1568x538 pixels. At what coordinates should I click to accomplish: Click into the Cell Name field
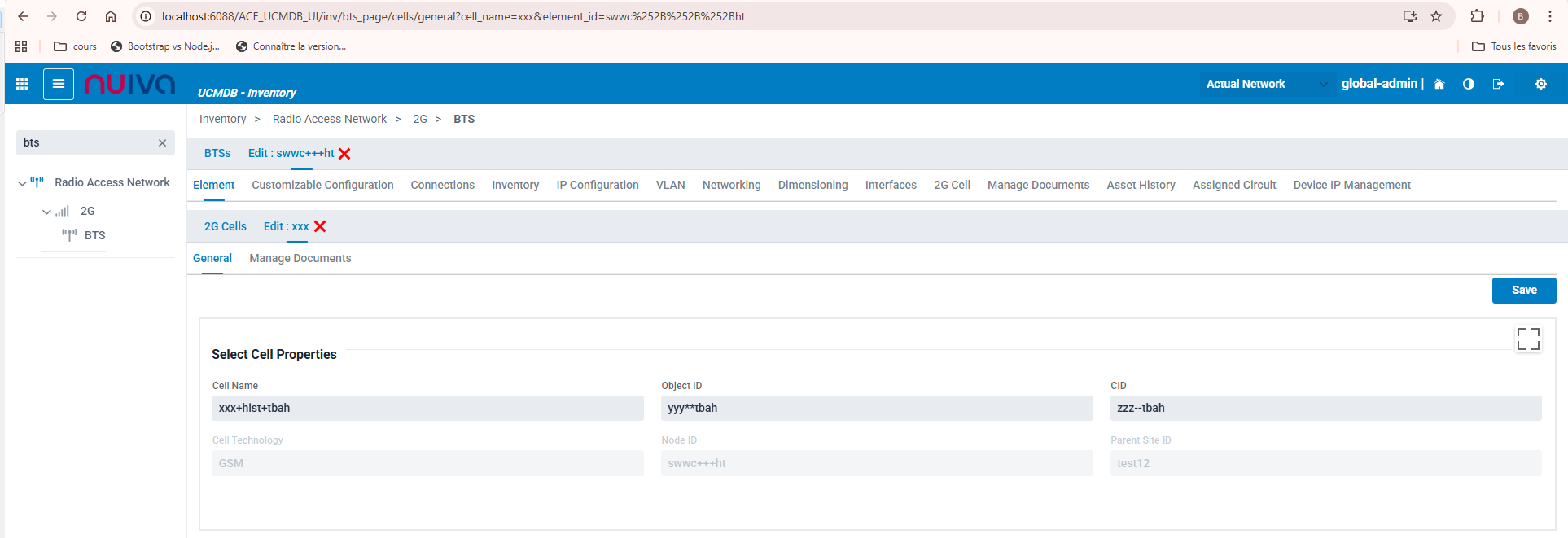[x=427, y=409]
